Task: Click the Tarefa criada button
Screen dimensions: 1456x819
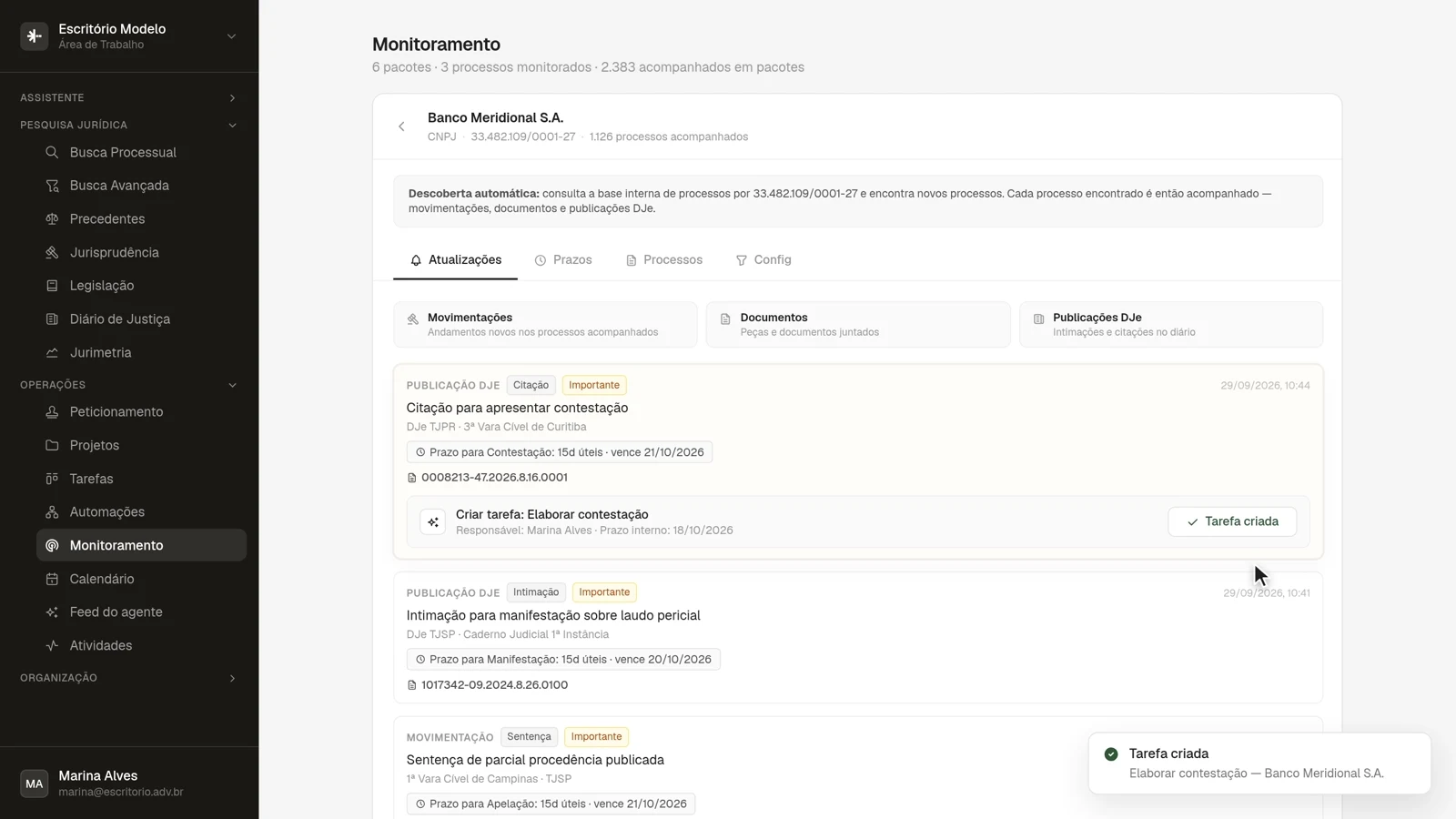Action: click(1232, 521)
